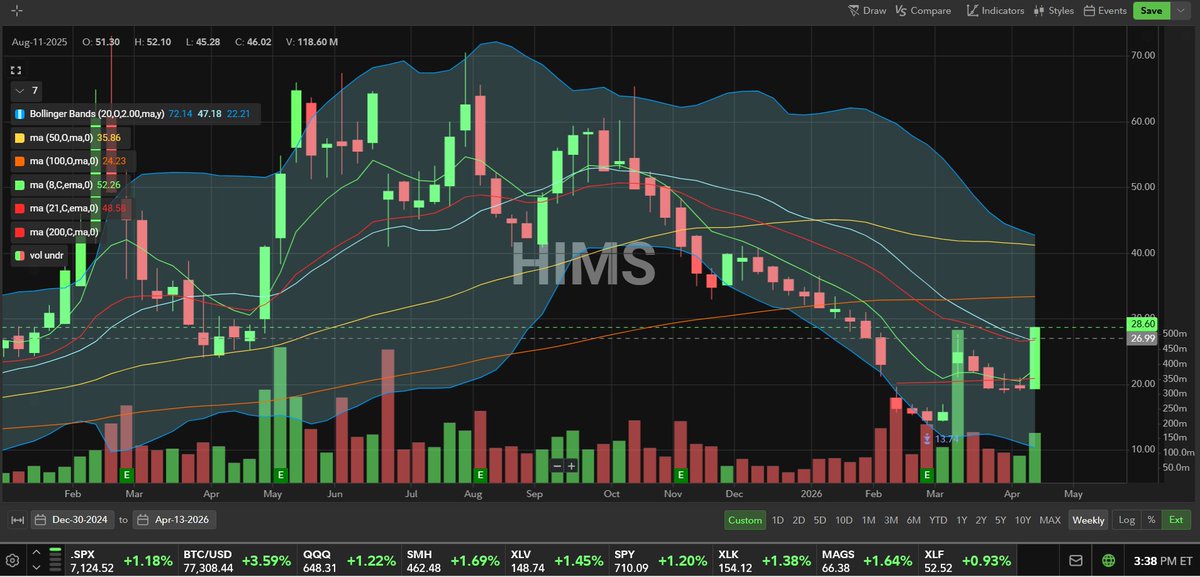Collapse the indicator list showing 7 studies
The height and width of the screenshot is (577, 1200).
click(x=21, y=90)
